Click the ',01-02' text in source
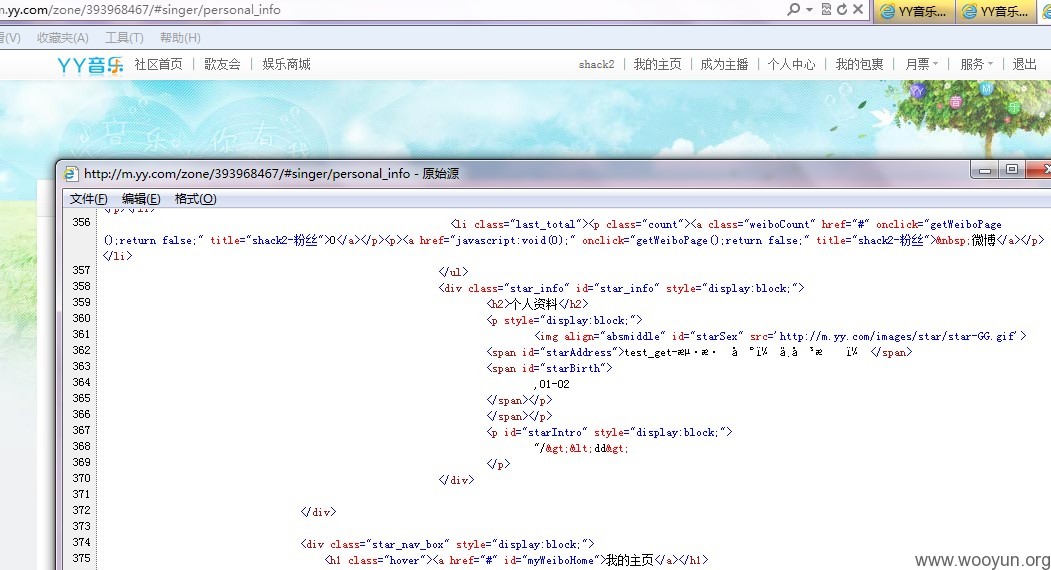The height and width of the screenshot is (570, 1051). [552, 384]
